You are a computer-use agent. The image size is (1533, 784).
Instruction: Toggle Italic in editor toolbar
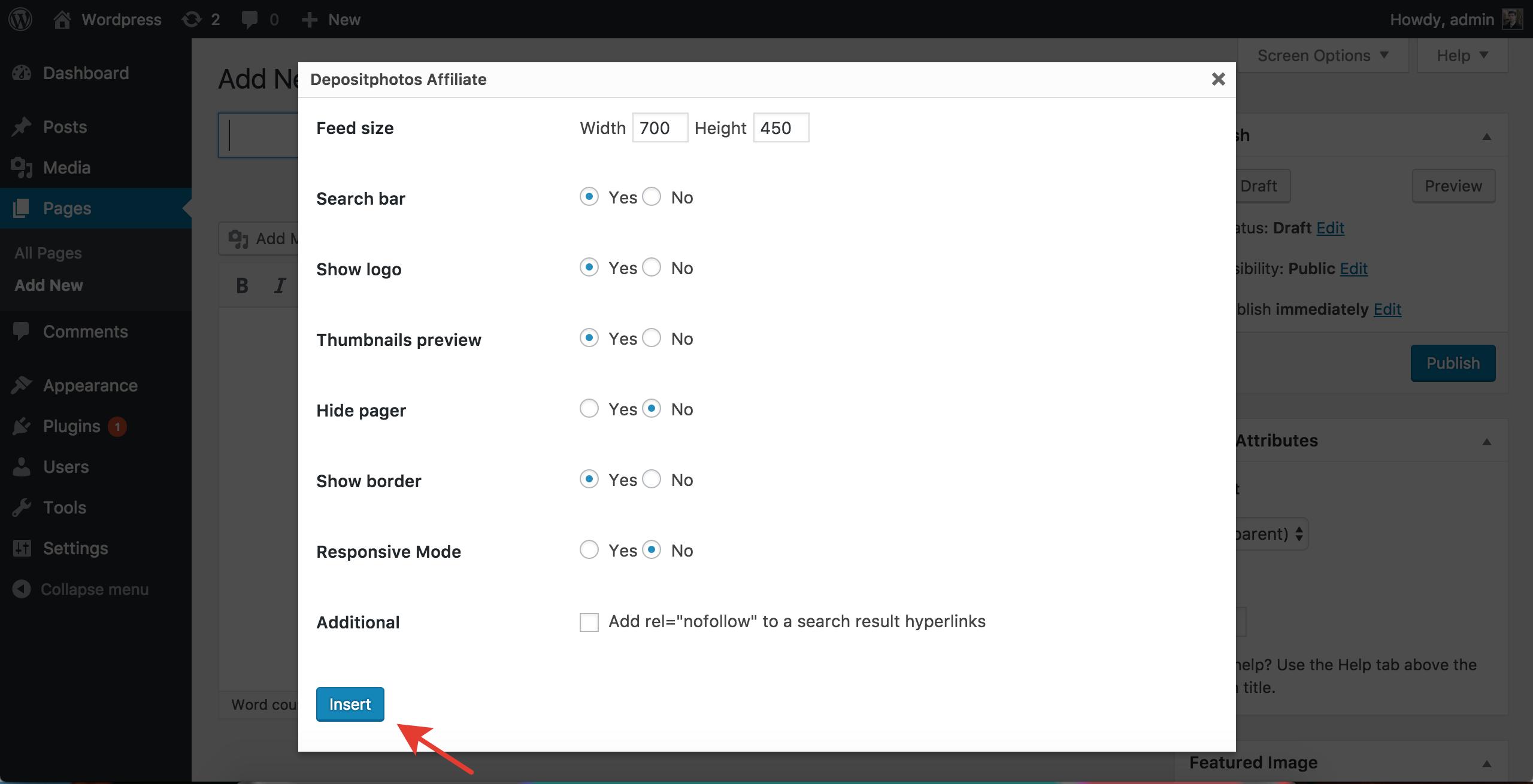click(x=280, y=285)
